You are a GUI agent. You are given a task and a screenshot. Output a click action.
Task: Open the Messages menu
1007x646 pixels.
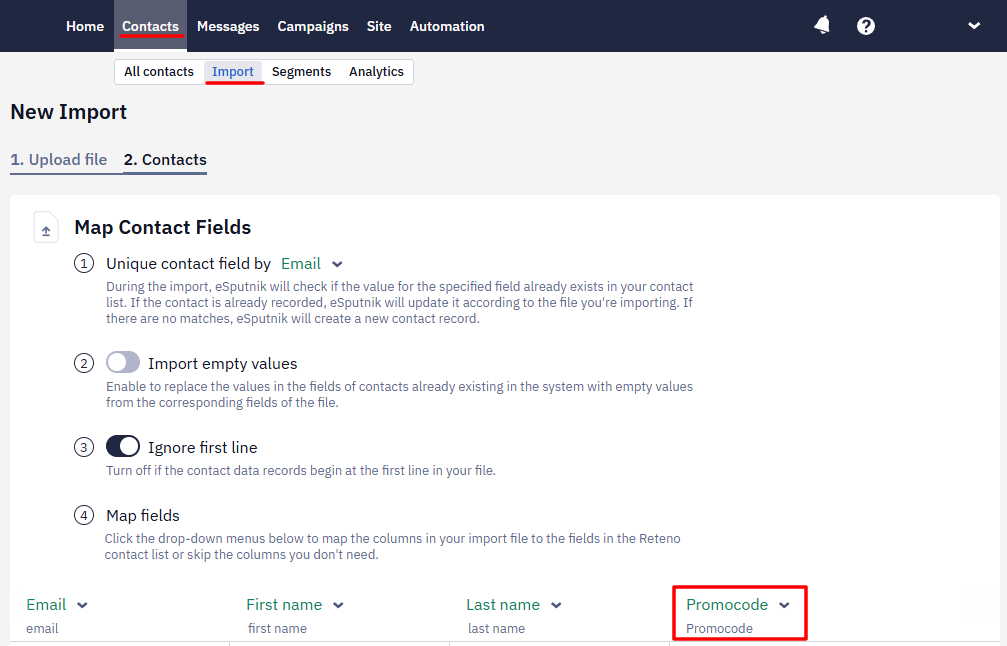[x=228, y=26]
